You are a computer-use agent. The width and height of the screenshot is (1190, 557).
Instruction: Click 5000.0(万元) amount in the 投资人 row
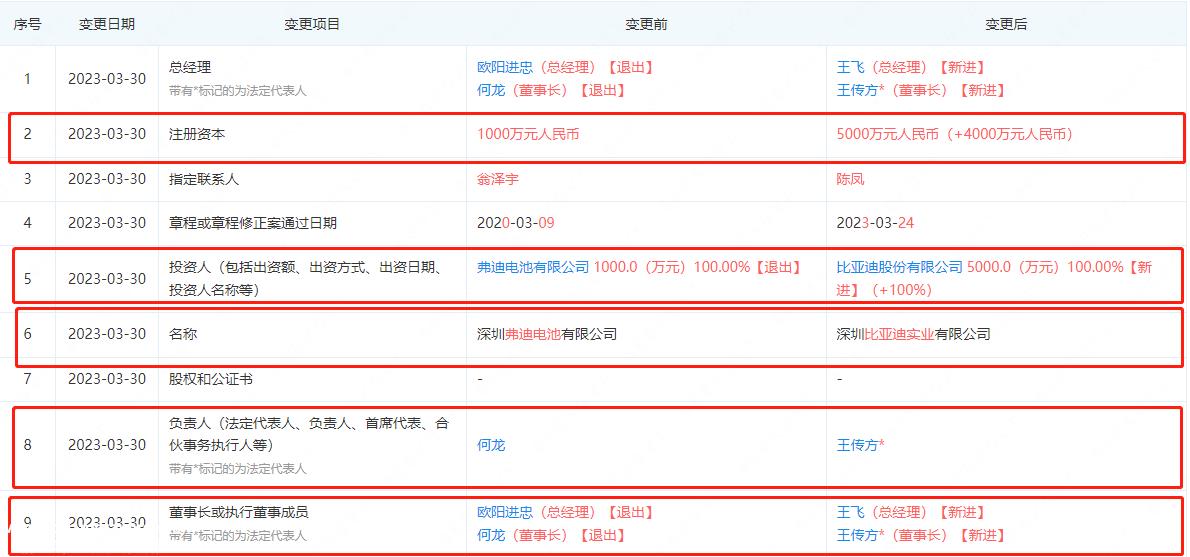[x=1015, y=266]
